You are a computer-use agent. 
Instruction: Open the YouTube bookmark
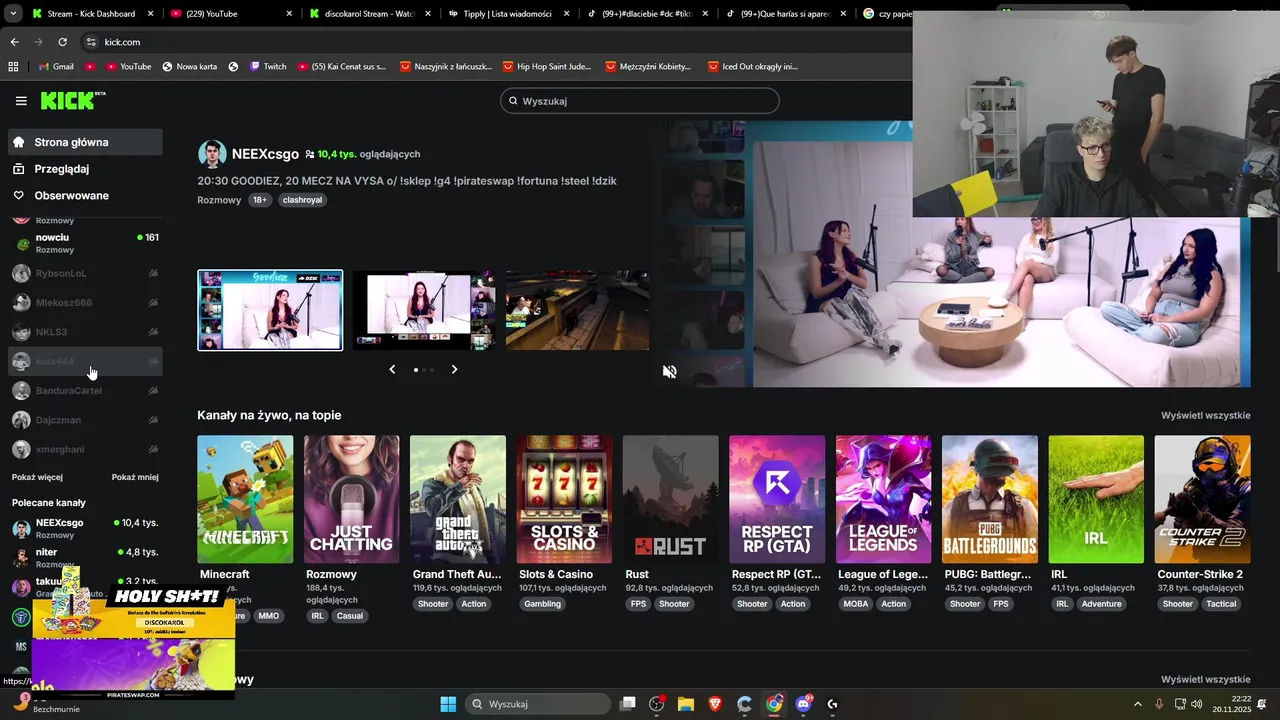click(x=127, y=66)
